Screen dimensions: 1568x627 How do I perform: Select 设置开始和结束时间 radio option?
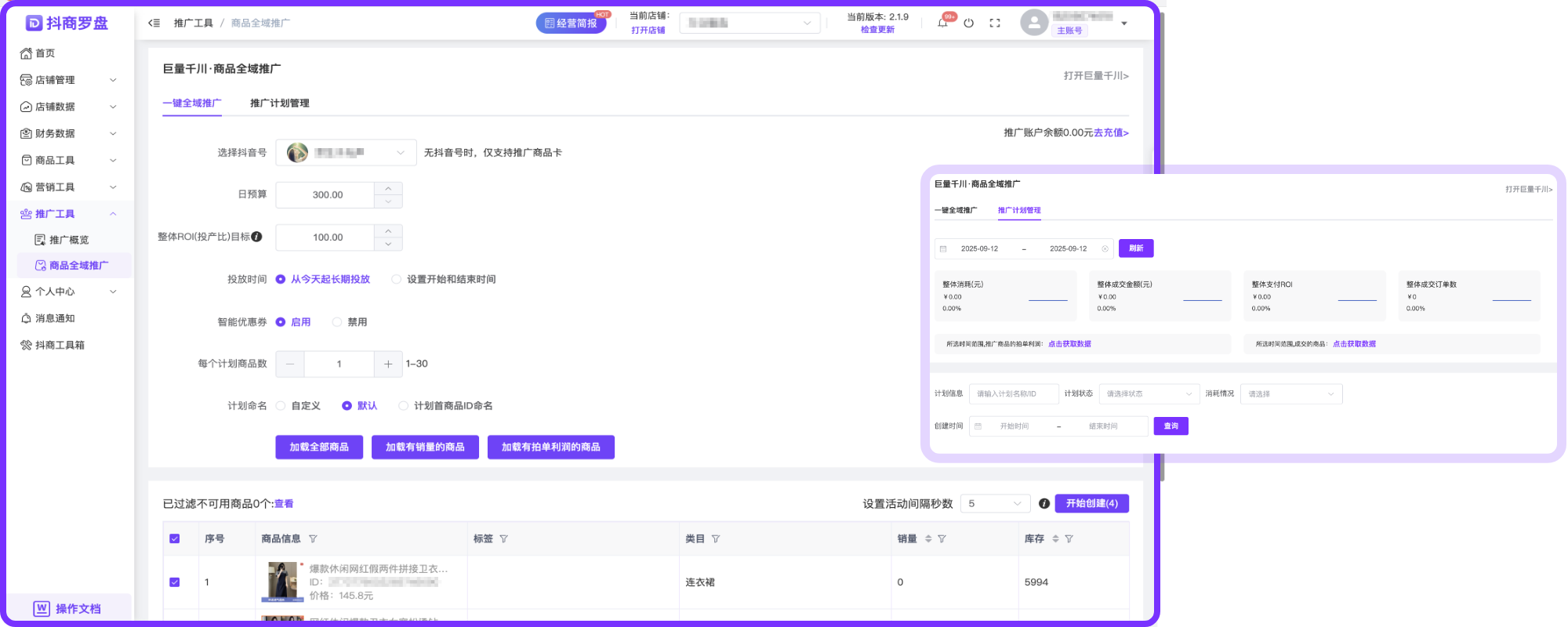click(397, 279)
